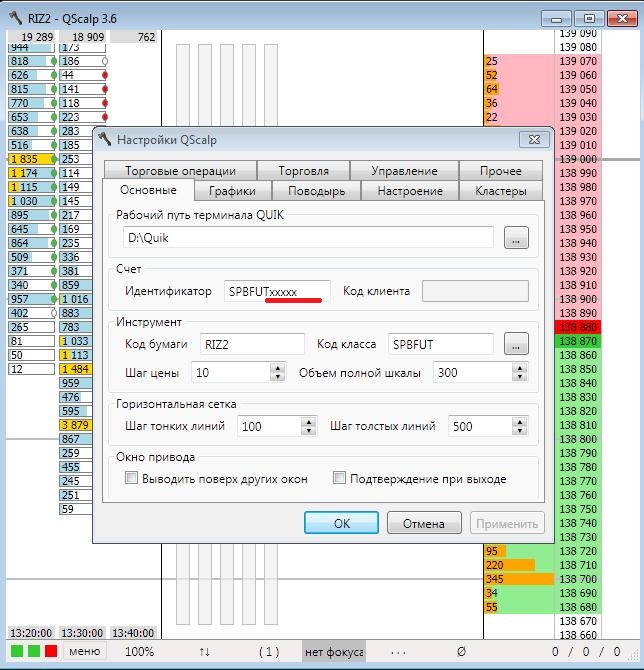Click ask volume 64 at 139 050
Image resolution: width=644 pixels, height=670 pixels.
(491, 89)
